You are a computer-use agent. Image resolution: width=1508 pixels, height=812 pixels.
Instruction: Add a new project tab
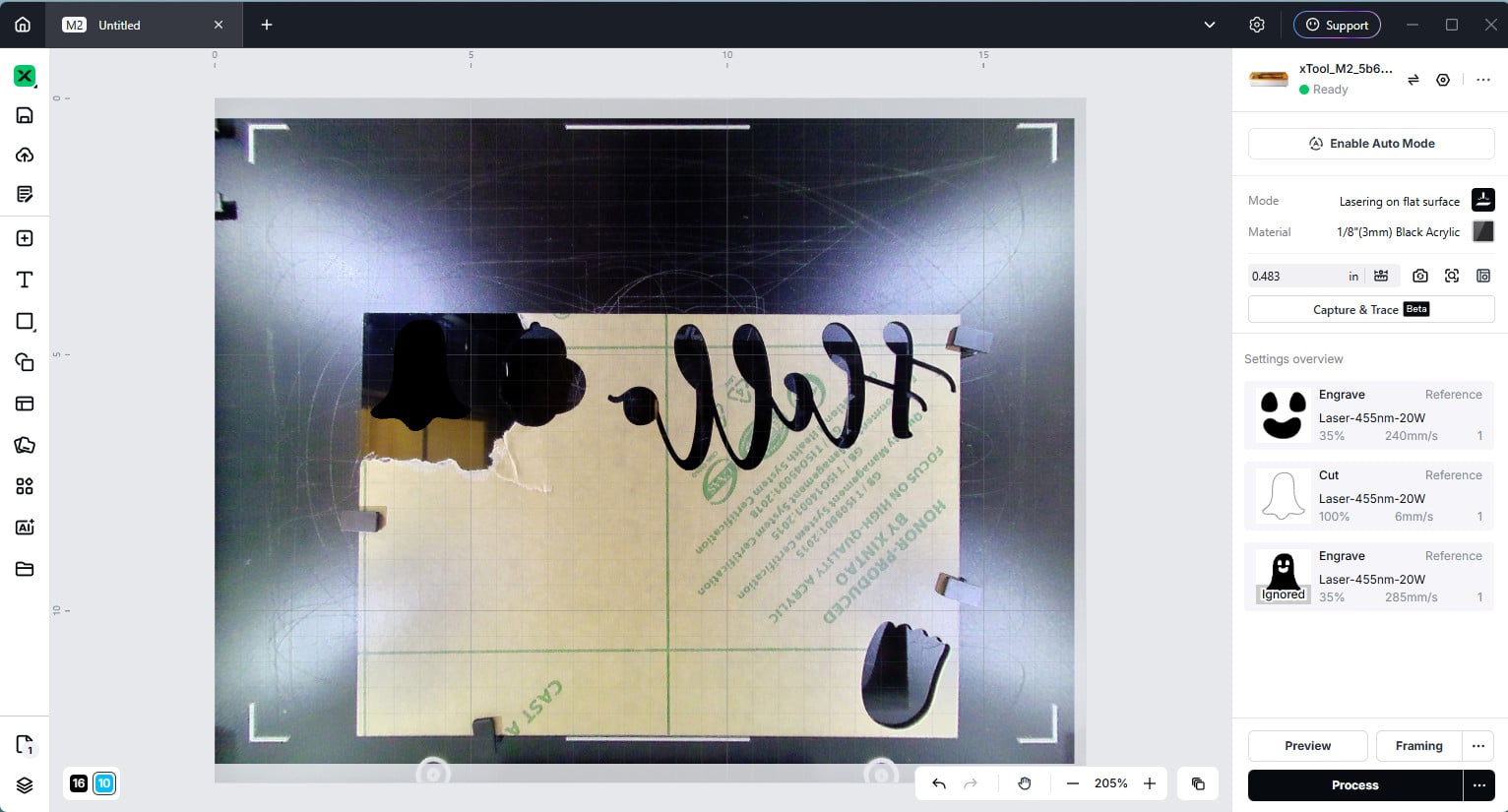point(267,25)
